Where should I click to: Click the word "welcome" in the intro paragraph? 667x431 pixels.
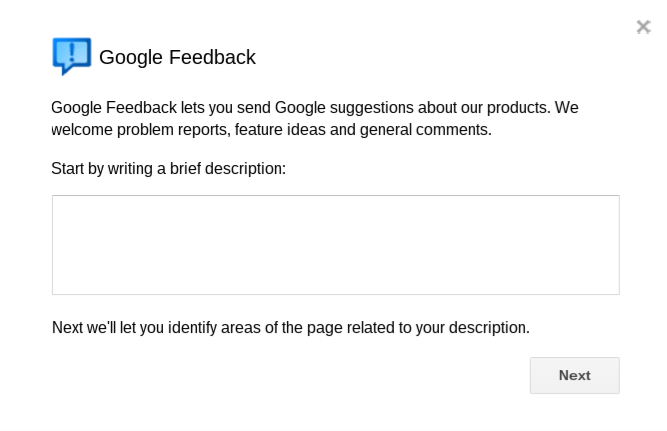point(82,129)
